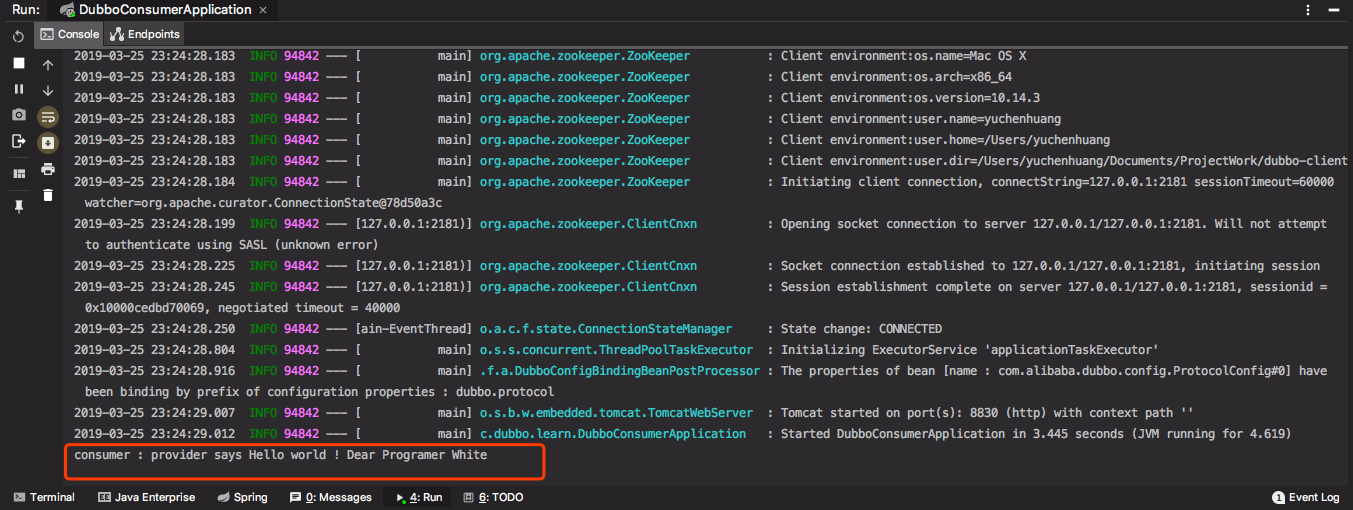Click 'Initiating client connection' log message
Image resolution: width=1353 pixels, height=510 pixels.
[x=1057, y=182]
